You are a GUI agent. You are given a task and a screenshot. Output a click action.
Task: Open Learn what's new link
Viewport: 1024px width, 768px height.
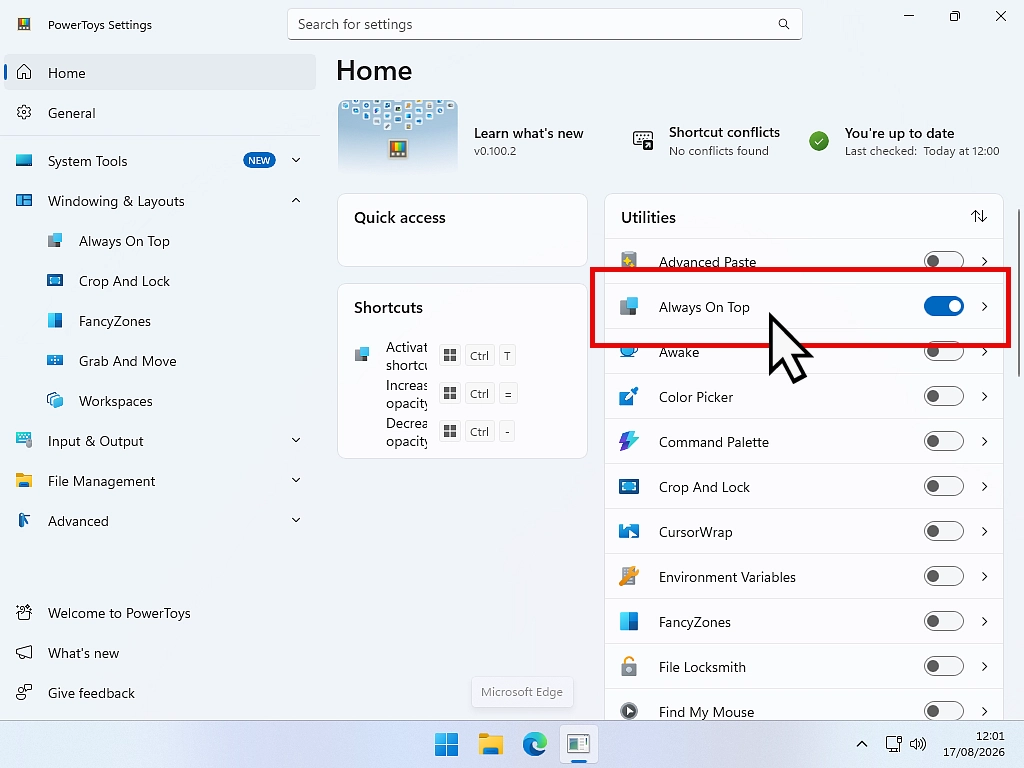[x=528, y=133]
